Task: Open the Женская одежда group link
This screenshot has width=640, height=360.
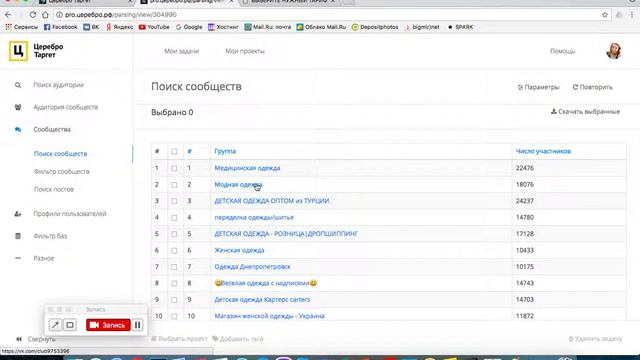Action: coord(239,250)
